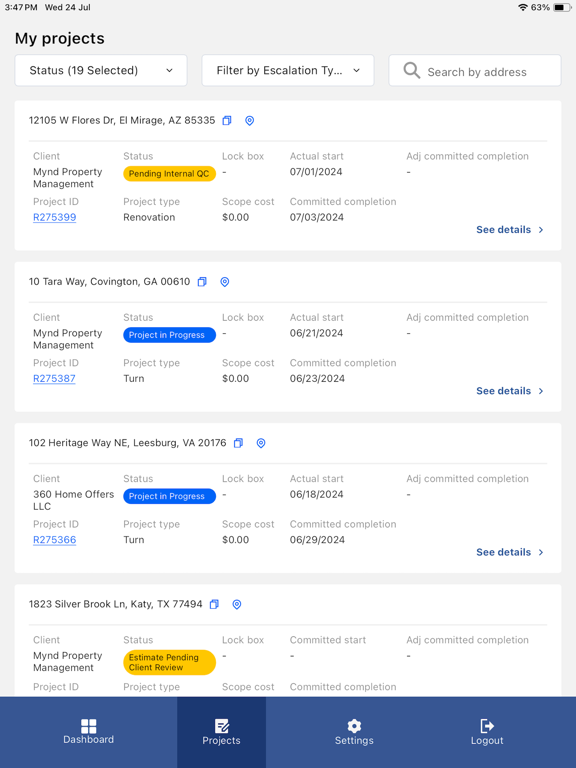Screen dimensions: 576x768
Task: Open the Settings tab
Action: (x=354, y=732)
